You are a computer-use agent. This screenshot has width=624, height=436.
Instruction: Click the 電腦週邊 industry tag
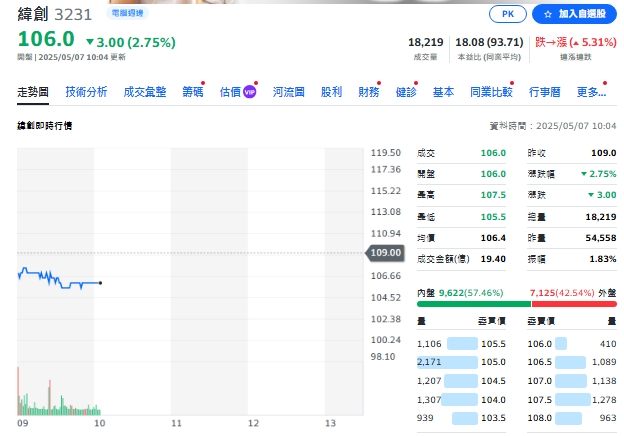point(127,13)
